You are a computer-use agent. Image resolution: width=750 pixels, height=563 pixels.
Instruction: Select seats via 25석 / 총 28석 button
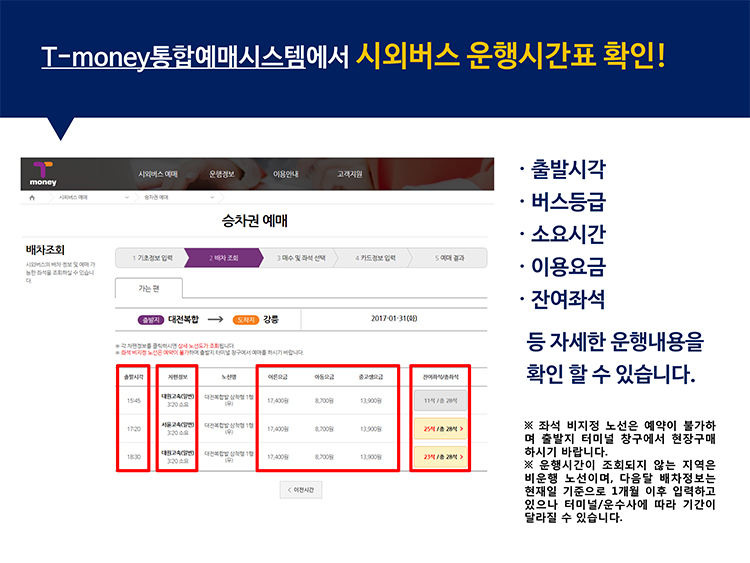(441, 429)
